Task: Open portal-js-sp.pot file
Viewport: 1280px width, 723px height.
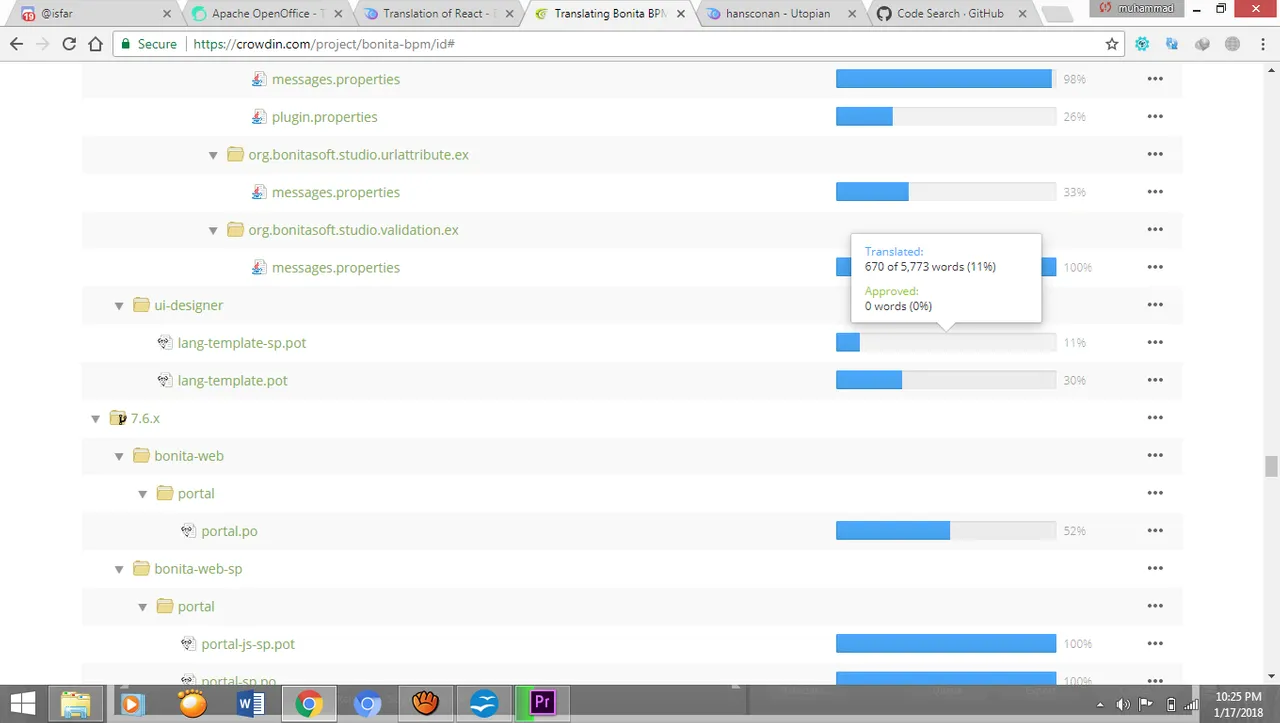Action: (248, 644)
